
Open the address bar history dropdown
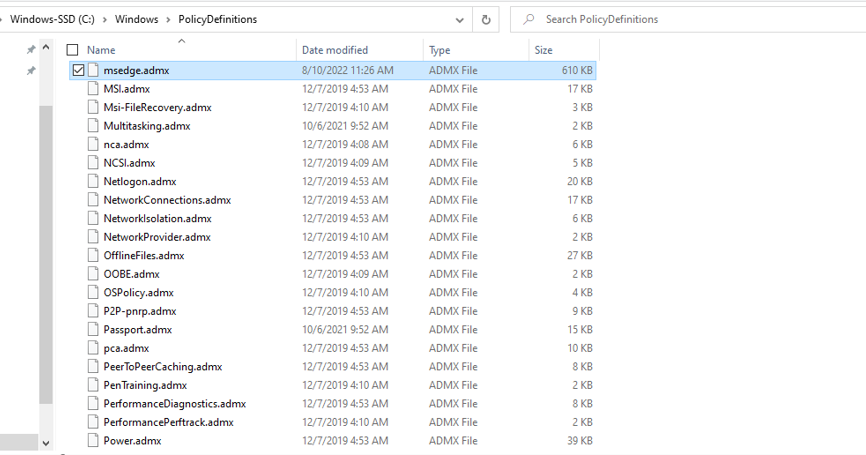point(459,19)
